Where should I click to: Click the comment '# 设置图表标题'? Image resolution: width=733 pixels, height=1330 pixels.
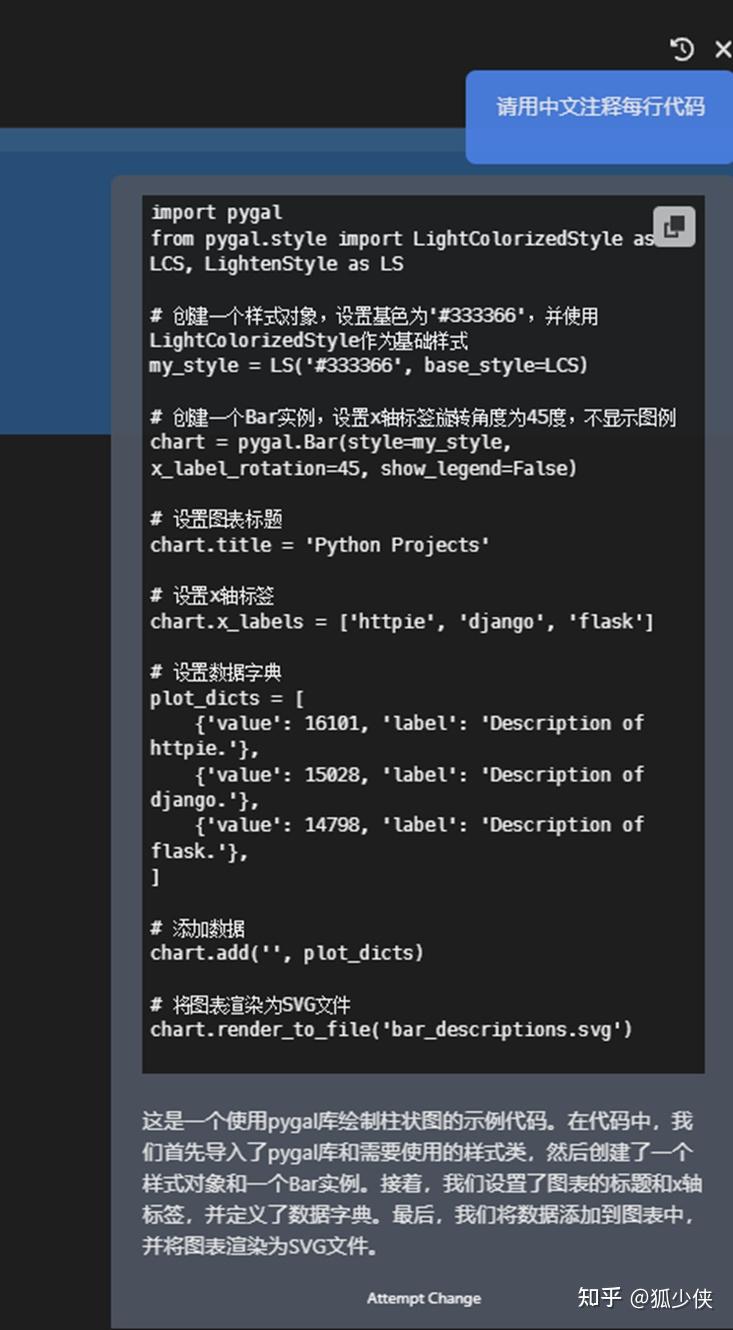(x=216, y=519)
